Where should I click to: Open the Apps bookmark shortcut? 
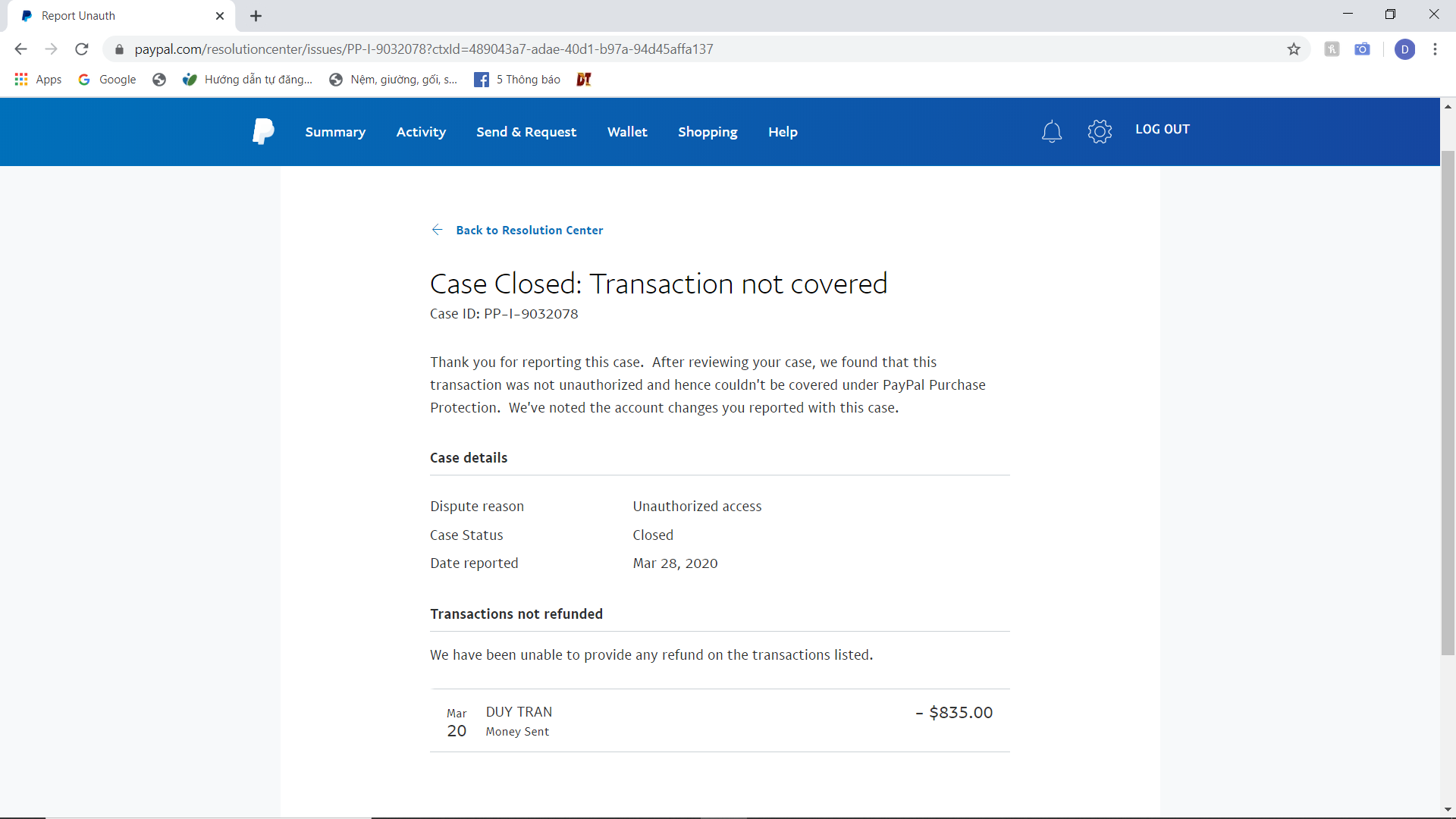[x=38, y=80]
